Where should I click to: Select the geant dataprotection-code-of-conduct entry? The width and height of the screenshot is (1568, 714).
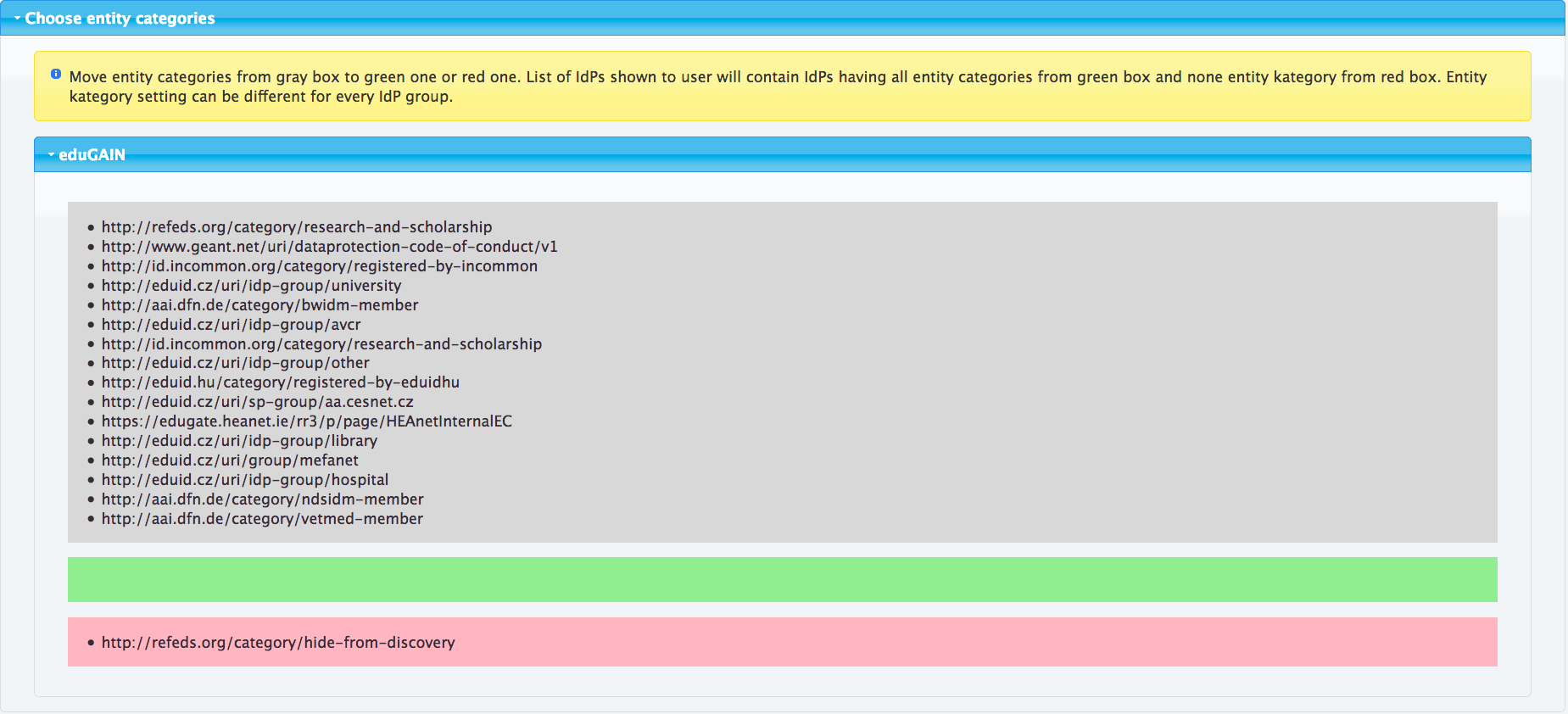pyautogui.click(x=329, y=247)
